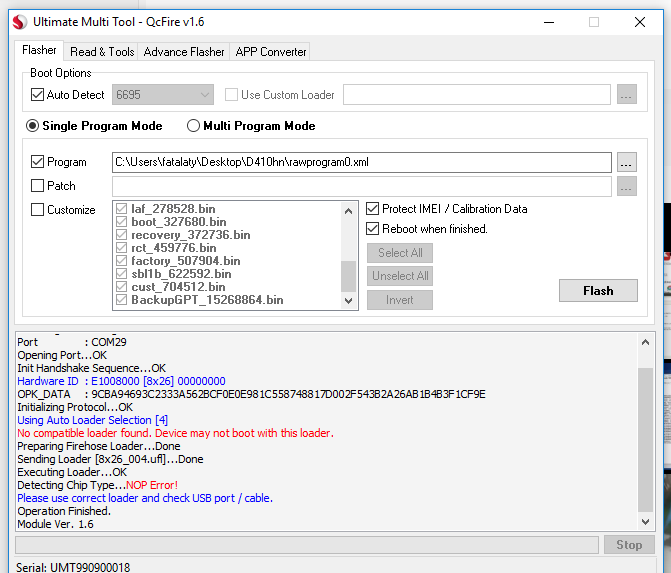Screen dimensions: 671x573
Task: Click the partition list scrollbar thumb
Action: pyautogui.click(x=348, y=276)
